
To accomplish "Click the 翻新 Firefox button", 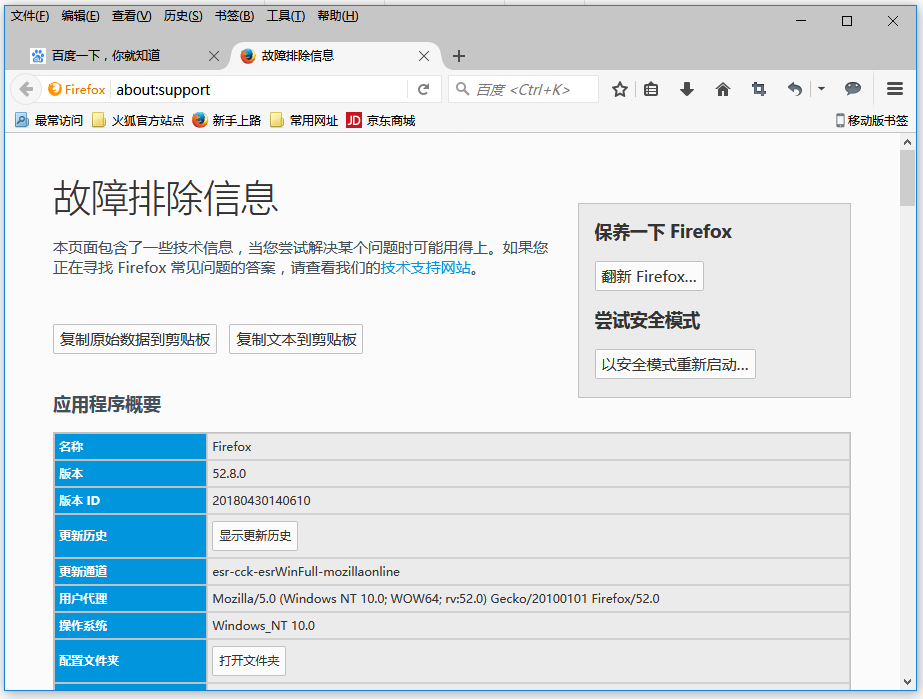I will click(x=649, y=276).
